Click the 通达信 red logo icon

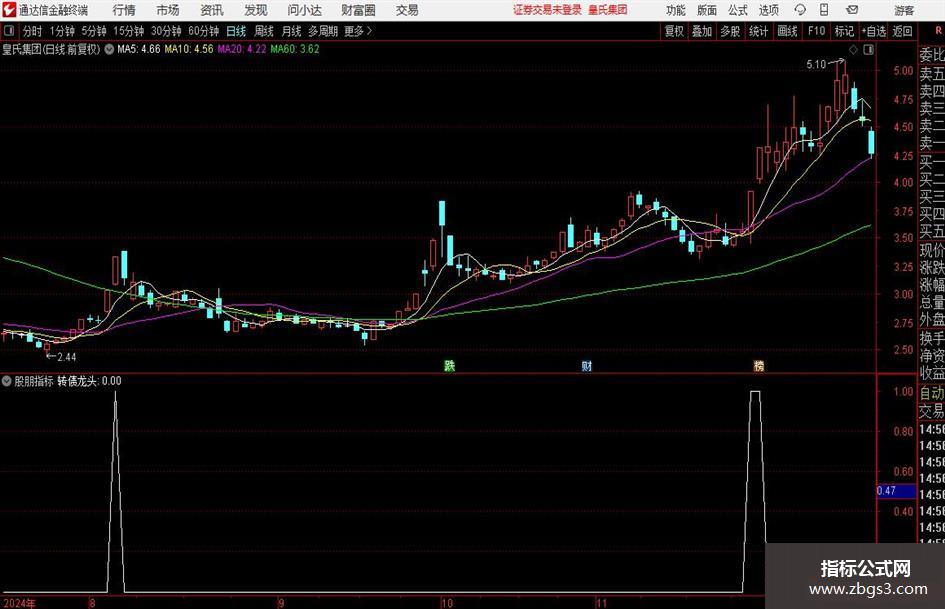9,10
